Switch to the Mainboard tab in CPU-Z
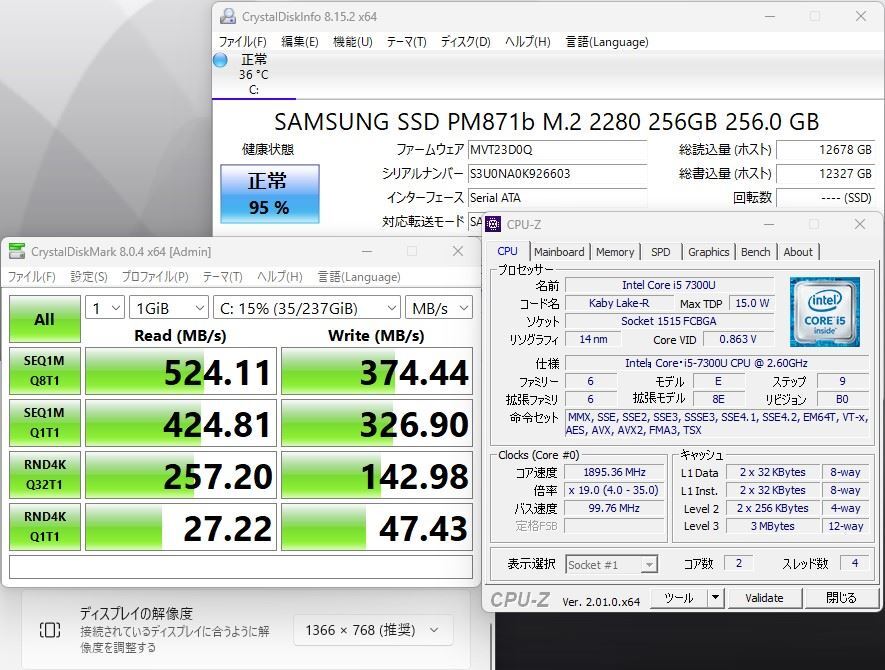The image size is (885, 670). (x=559, y=252)
